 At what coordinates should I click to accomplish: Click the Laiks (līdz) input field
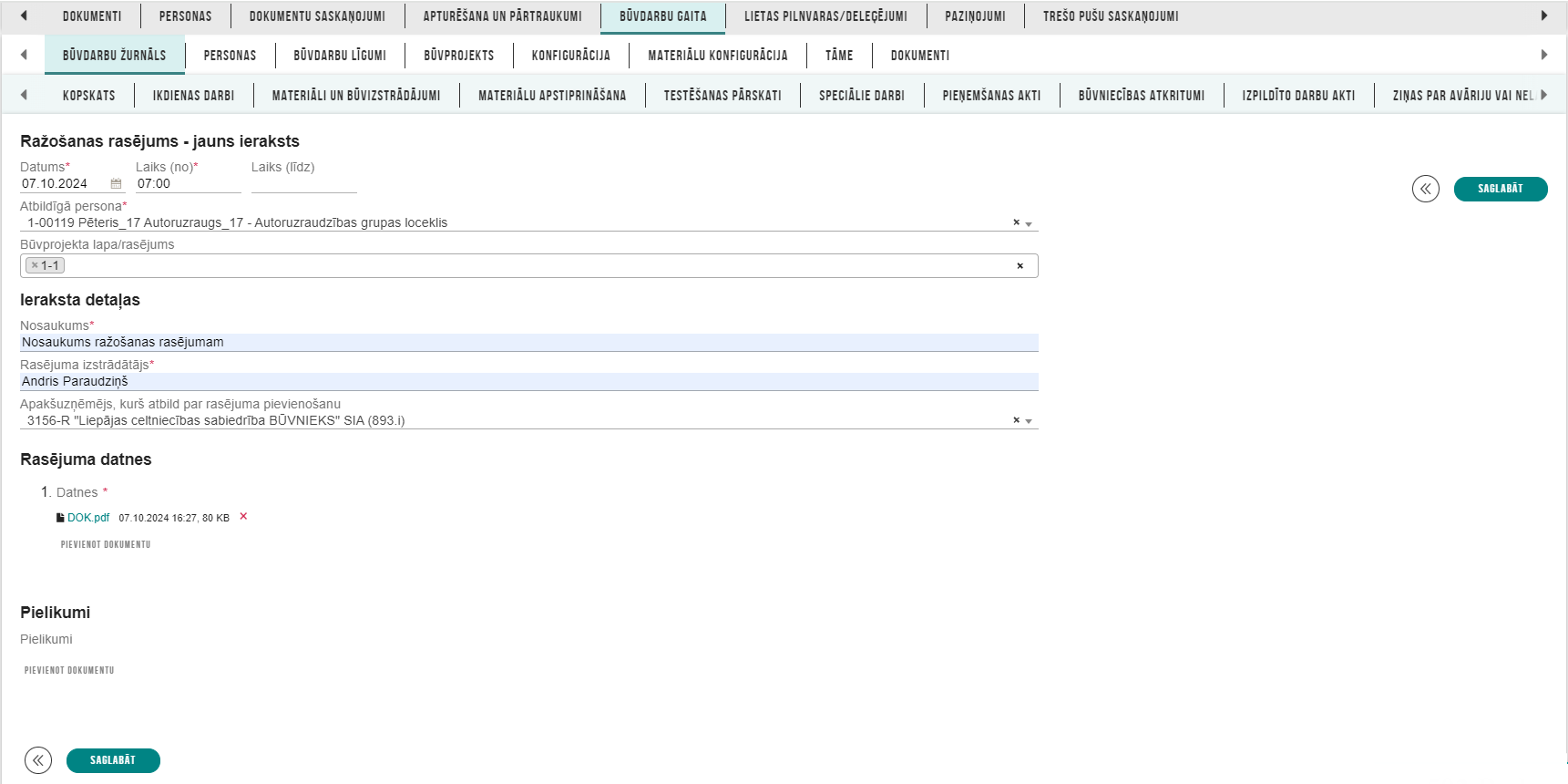303,184
